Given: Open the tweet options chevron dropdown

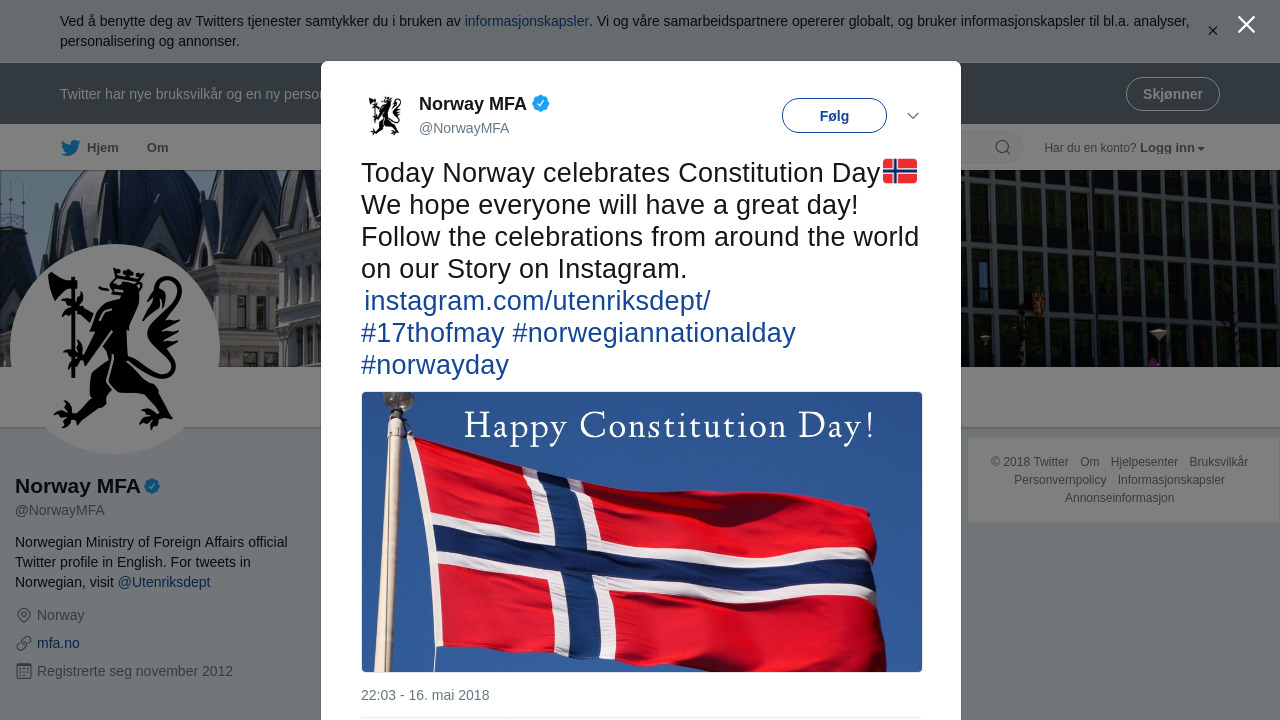Looking at the screenshot, I should (913, 116).
